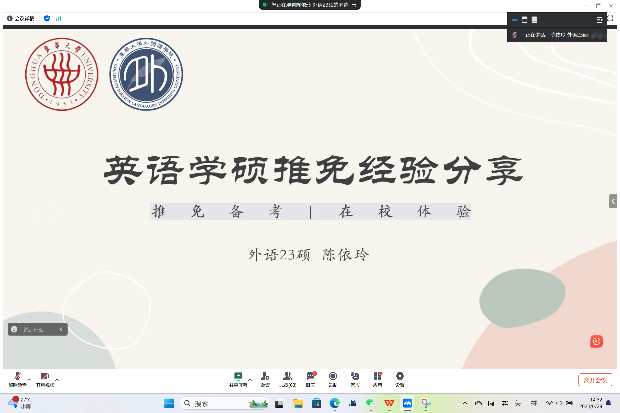
Task: Open the invite participants icon
Action: [x=265, y=377]
